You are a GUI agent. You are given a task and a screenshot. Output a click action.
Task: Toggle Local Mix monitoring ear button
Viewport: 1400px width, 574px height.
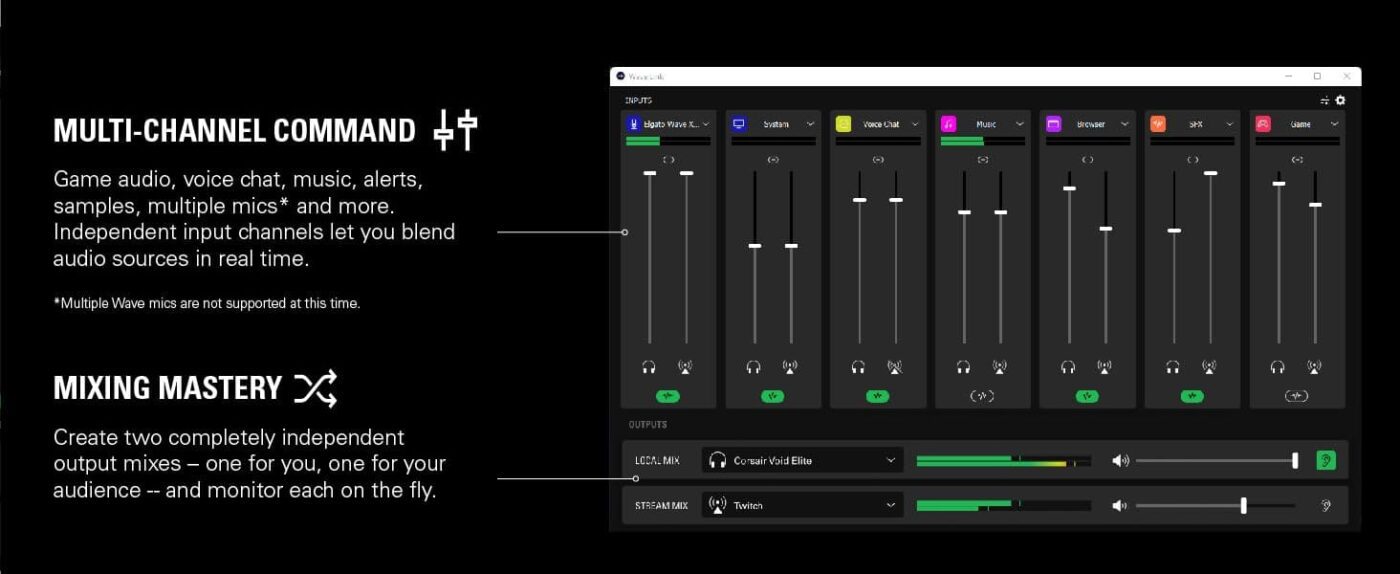click(1326, 460)
